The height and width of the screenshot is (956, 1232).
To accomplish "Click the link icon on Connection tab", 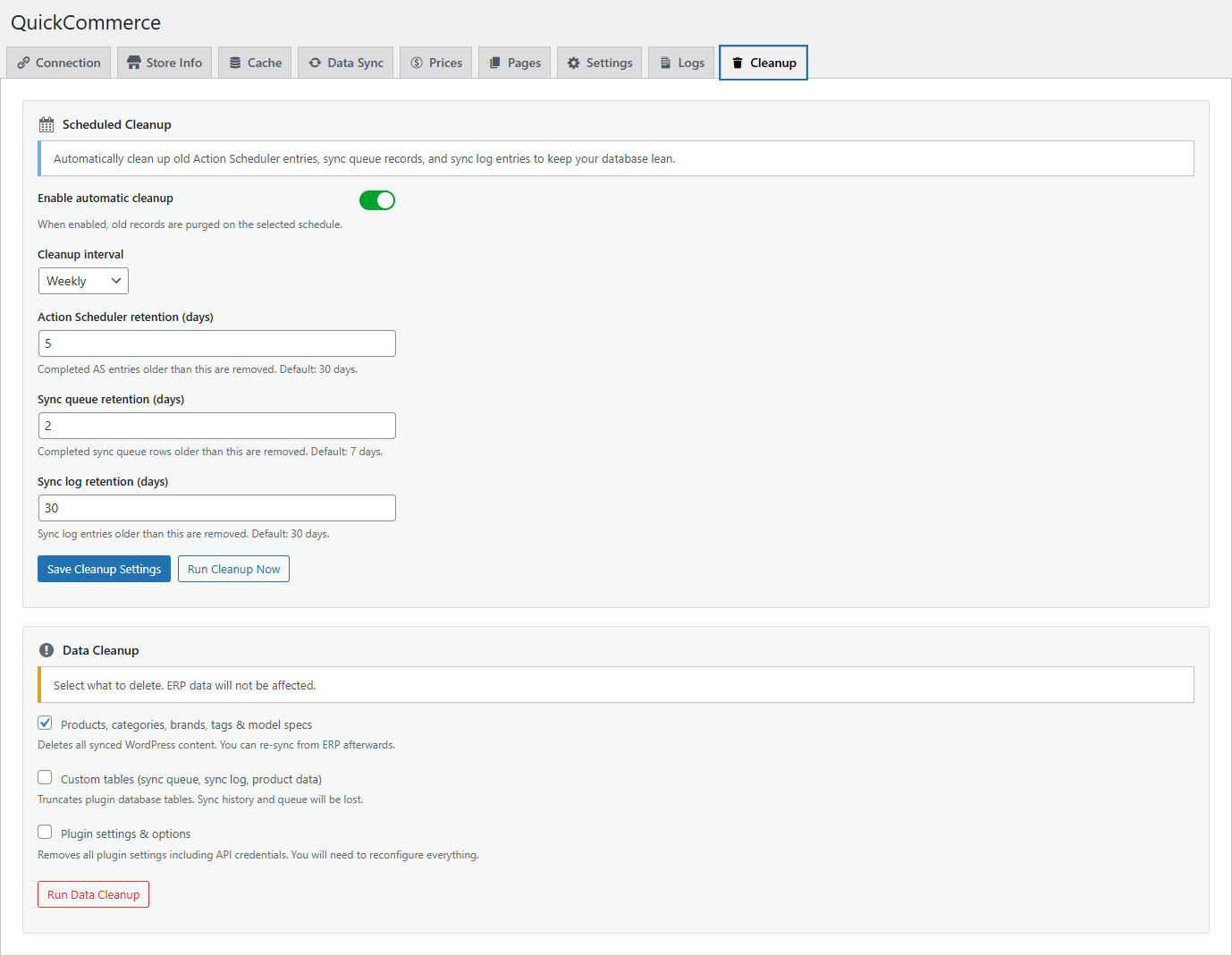I will tap(24, 63).
